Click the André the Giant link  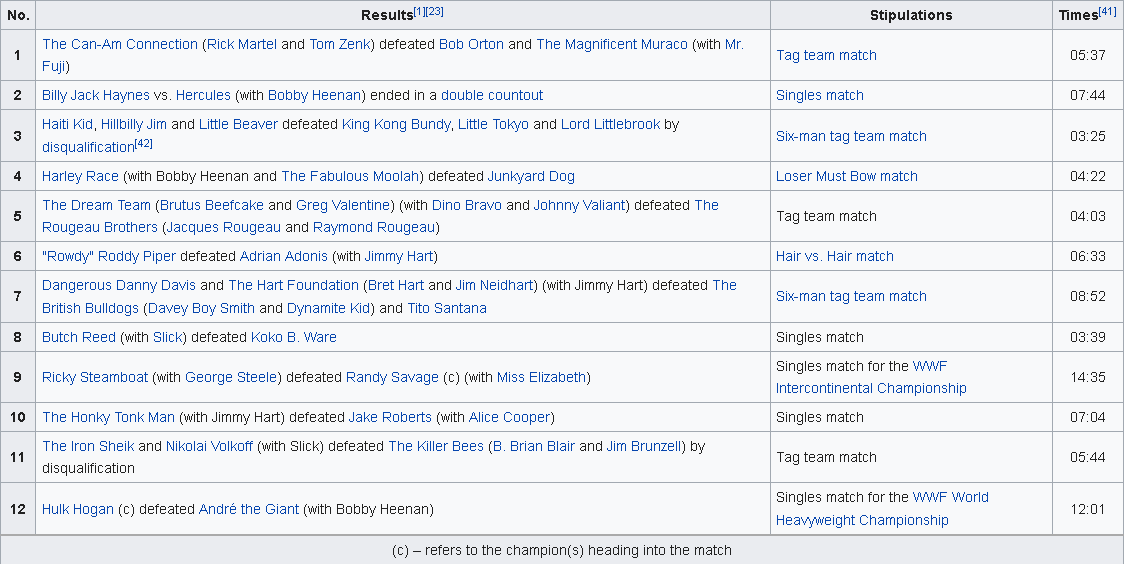click(249, 509)
